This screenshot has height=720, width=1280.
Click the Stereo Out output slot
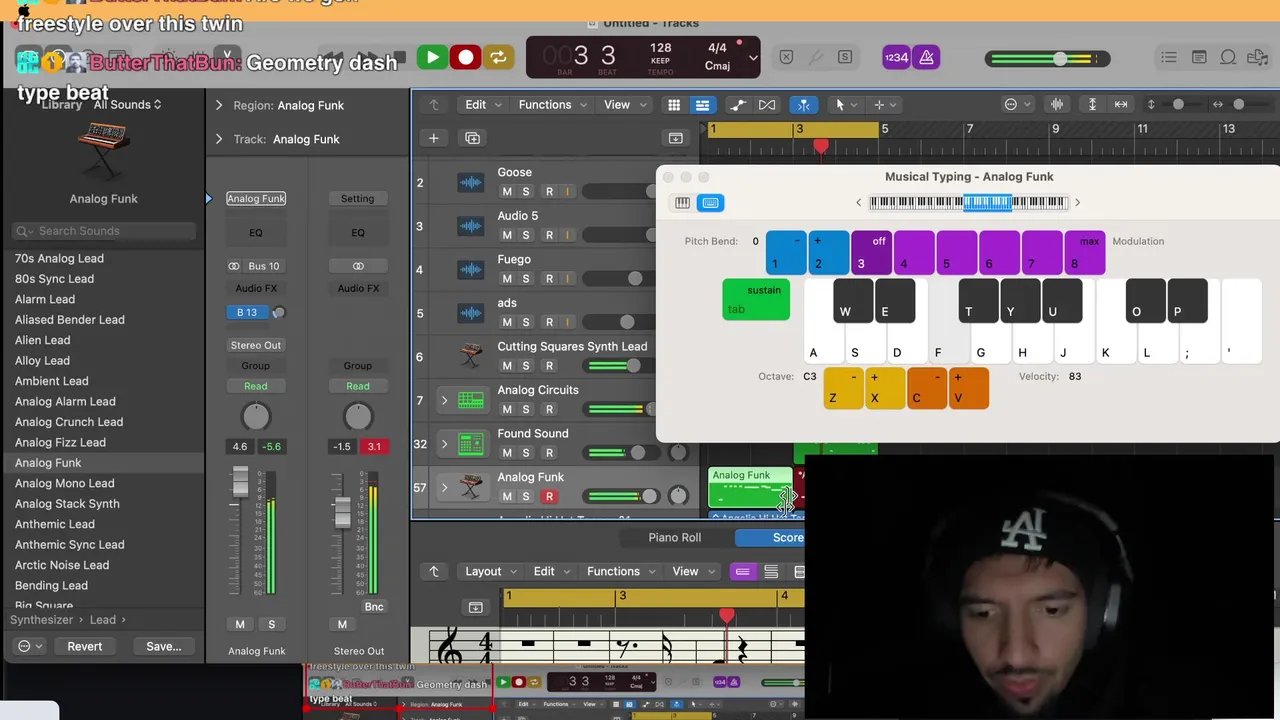point(256,345)
